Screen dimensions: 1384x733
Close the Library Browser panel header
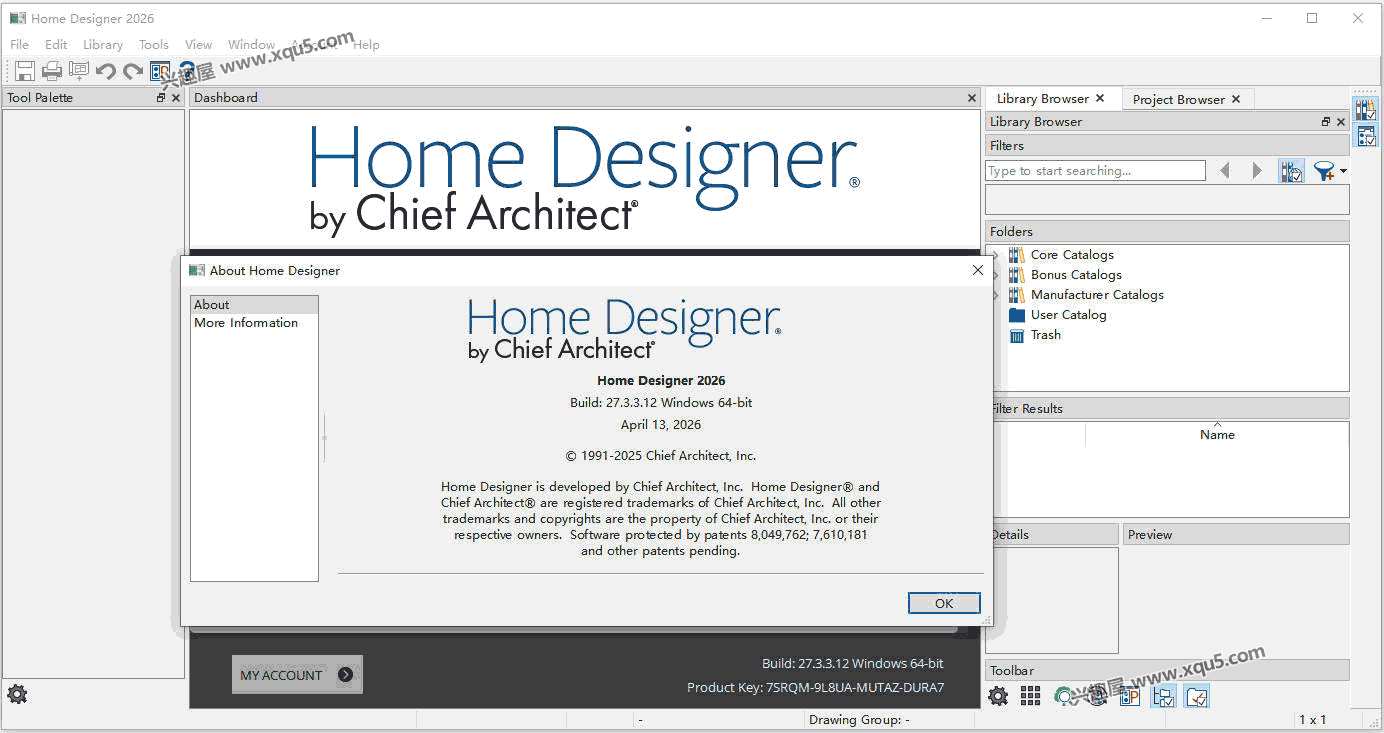point(1341,122)
